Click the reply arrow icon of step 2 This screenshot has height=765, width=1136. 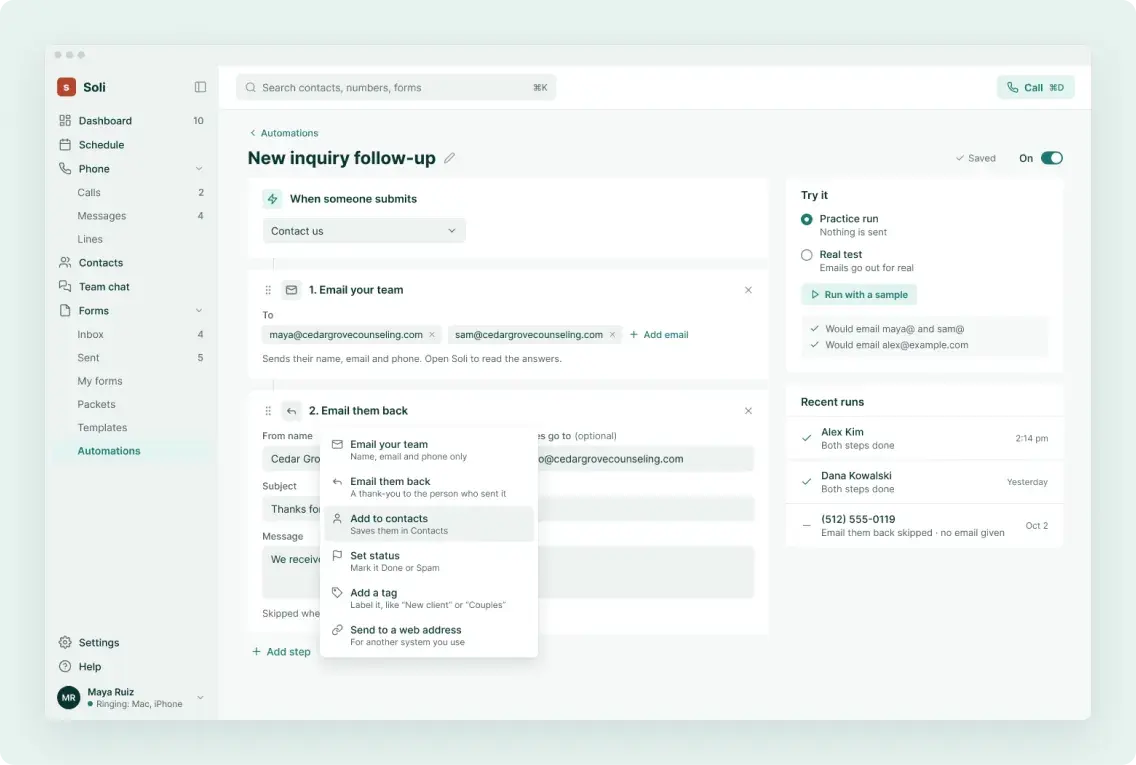[291, 411]
